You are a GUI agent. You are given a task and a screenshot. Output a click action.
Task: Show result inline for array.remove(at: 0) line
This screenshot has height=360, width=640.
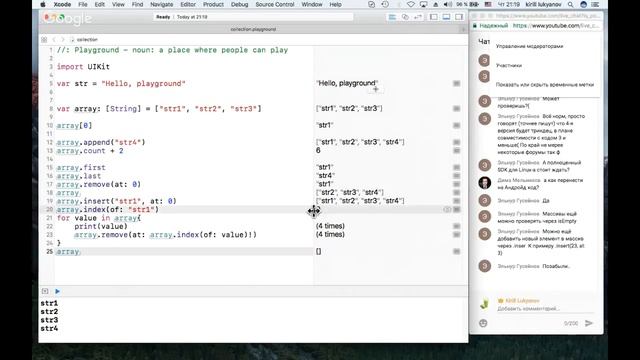456,184
